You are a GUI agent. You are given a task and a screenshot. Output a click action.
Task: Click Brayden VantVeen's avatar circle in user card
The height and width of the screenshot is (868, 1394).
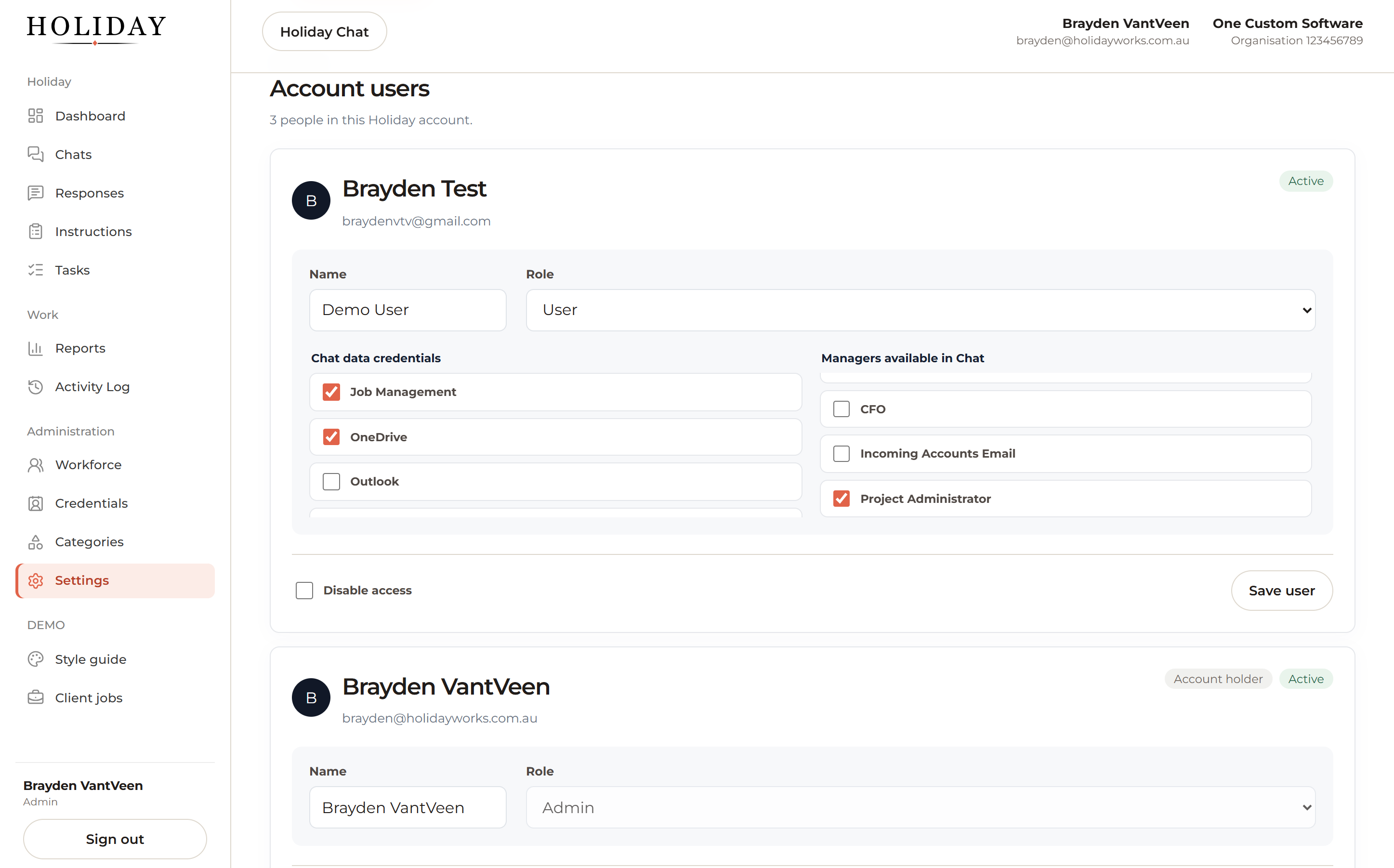point(311,697)
